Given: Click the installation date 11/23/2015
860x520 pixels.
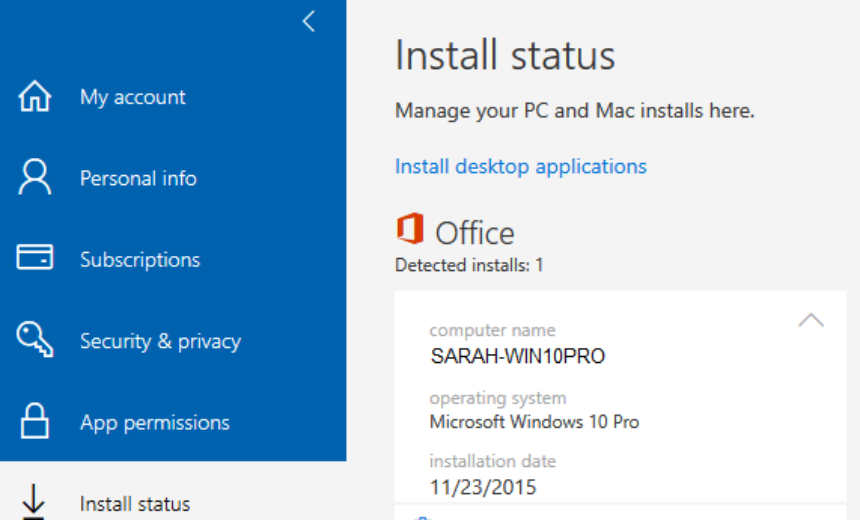Looking at the screenshot, I should (x=483, y=487).
